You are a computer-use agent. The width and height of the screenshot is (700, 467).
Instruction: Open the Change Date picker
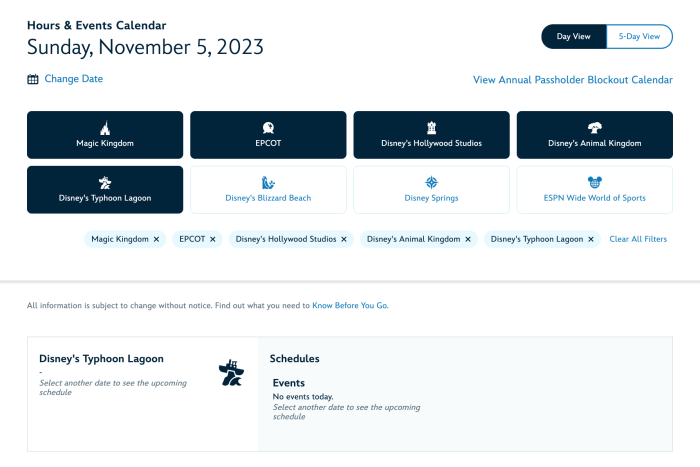73,80
